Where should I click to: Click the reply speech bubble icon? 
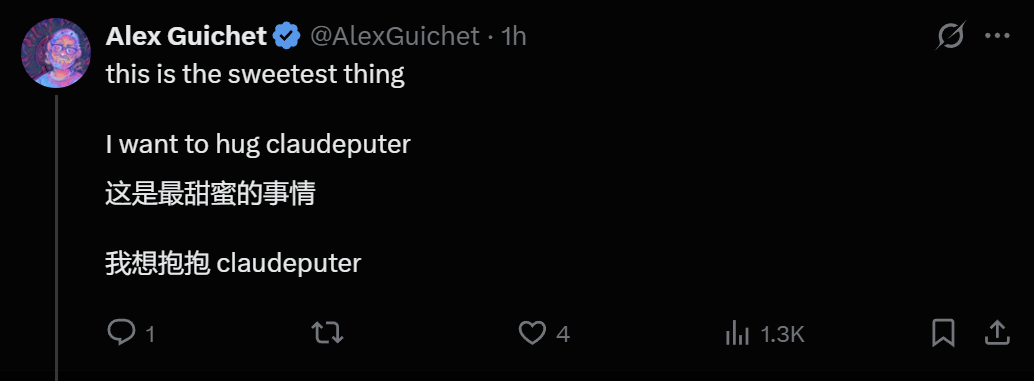[121, 333]
